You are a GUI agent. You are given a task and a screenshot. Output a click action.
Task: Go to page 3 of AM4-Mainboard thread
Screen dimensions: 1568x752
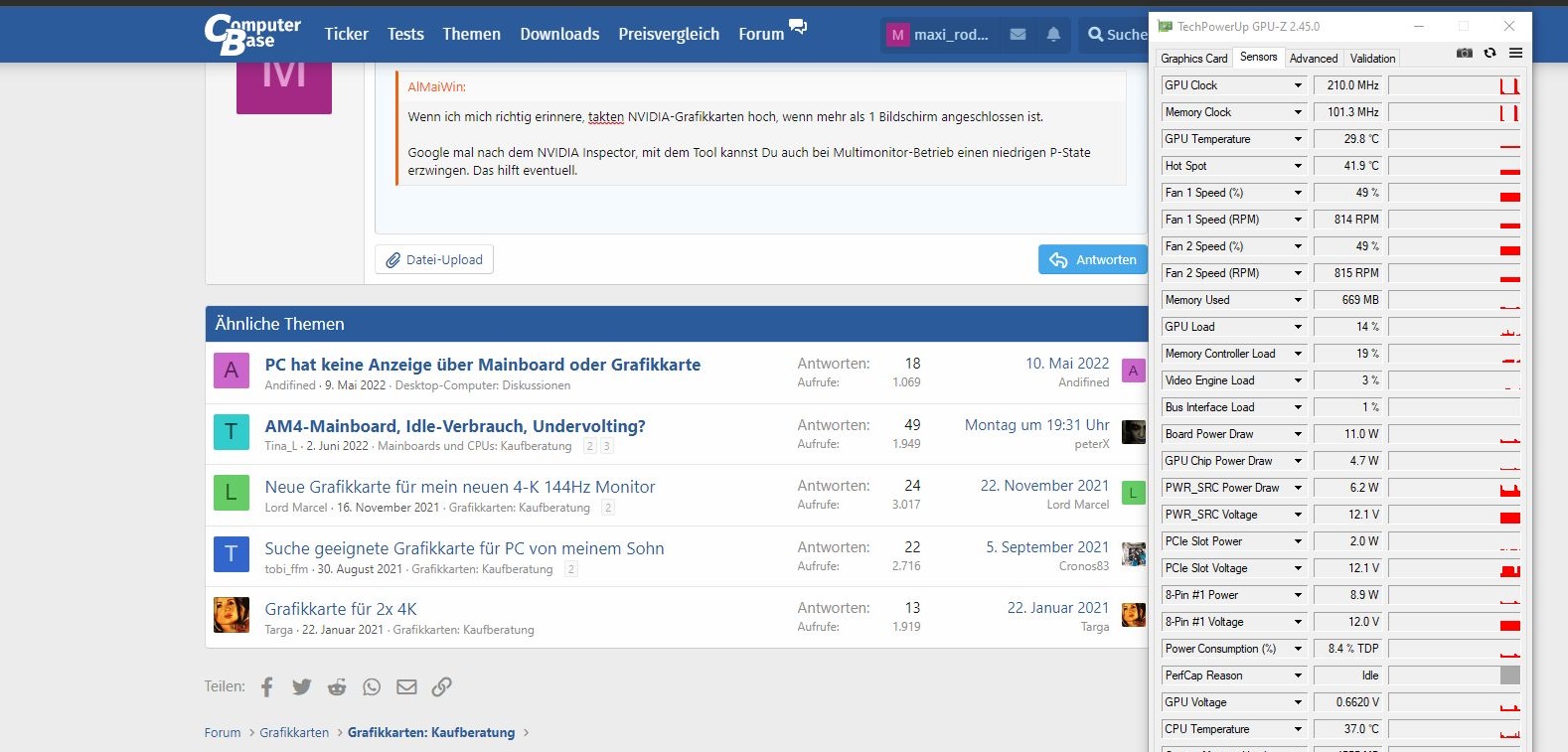click(607, 447)
